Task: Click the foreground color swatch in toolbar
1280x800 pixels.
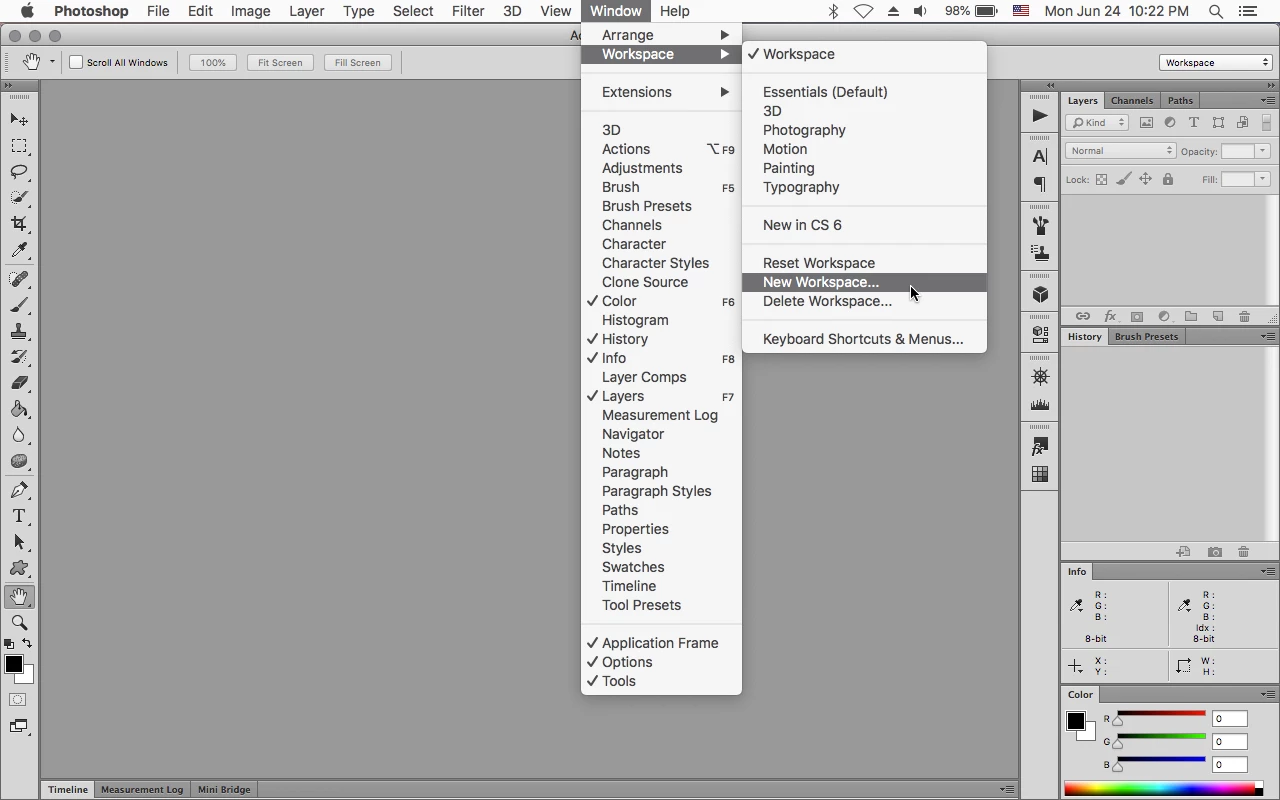Action: [13, 664]
